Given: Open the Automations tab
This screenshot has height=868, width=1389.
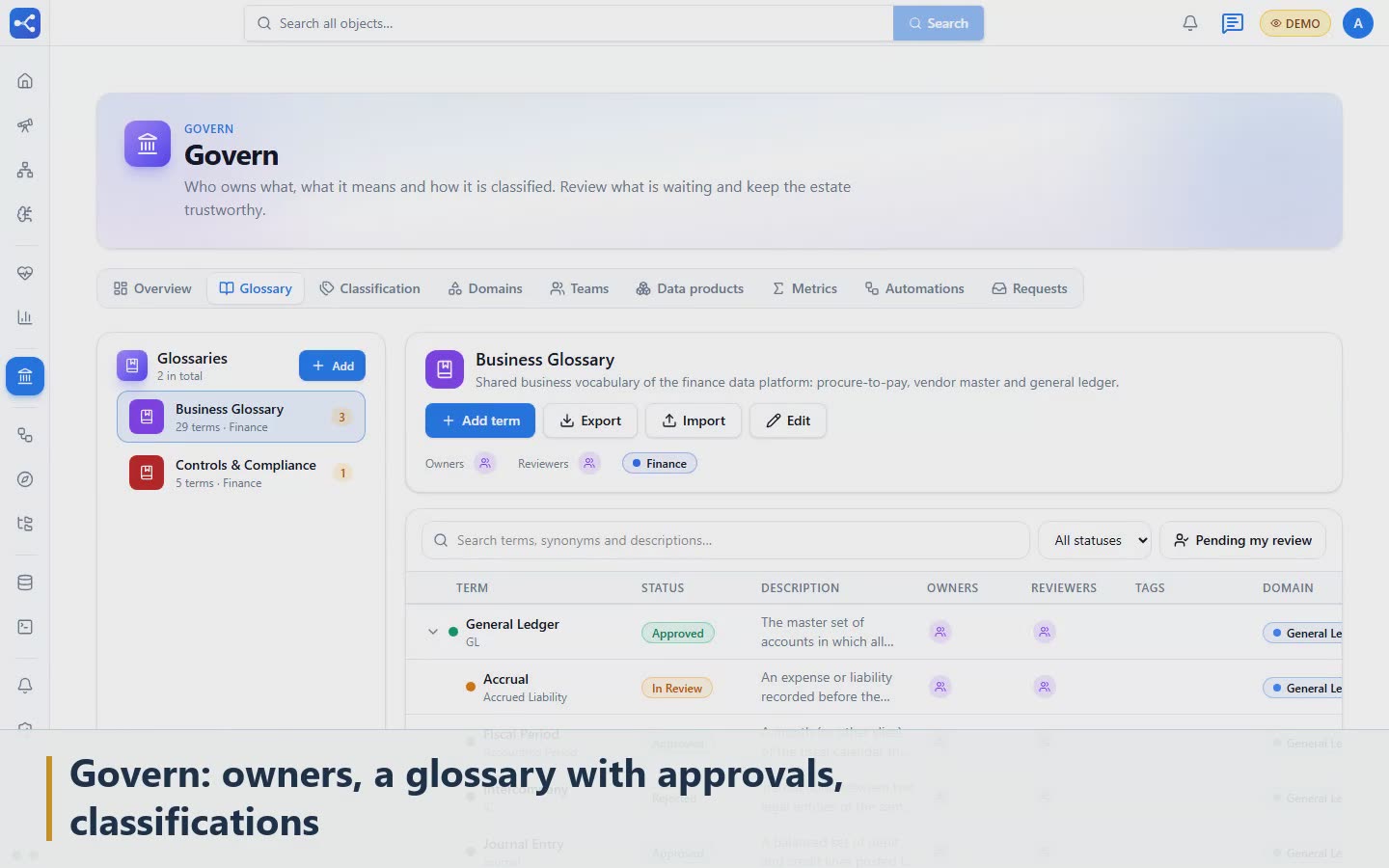Looking at the screenshot, I should point(914,288).
